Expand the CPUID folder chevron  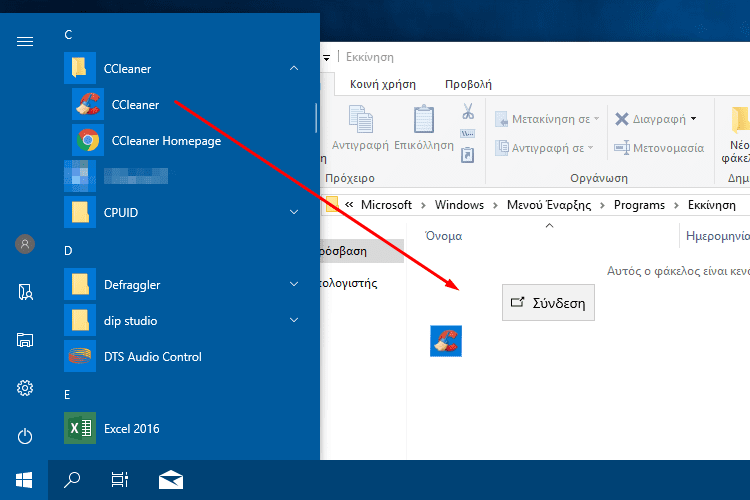294,212
